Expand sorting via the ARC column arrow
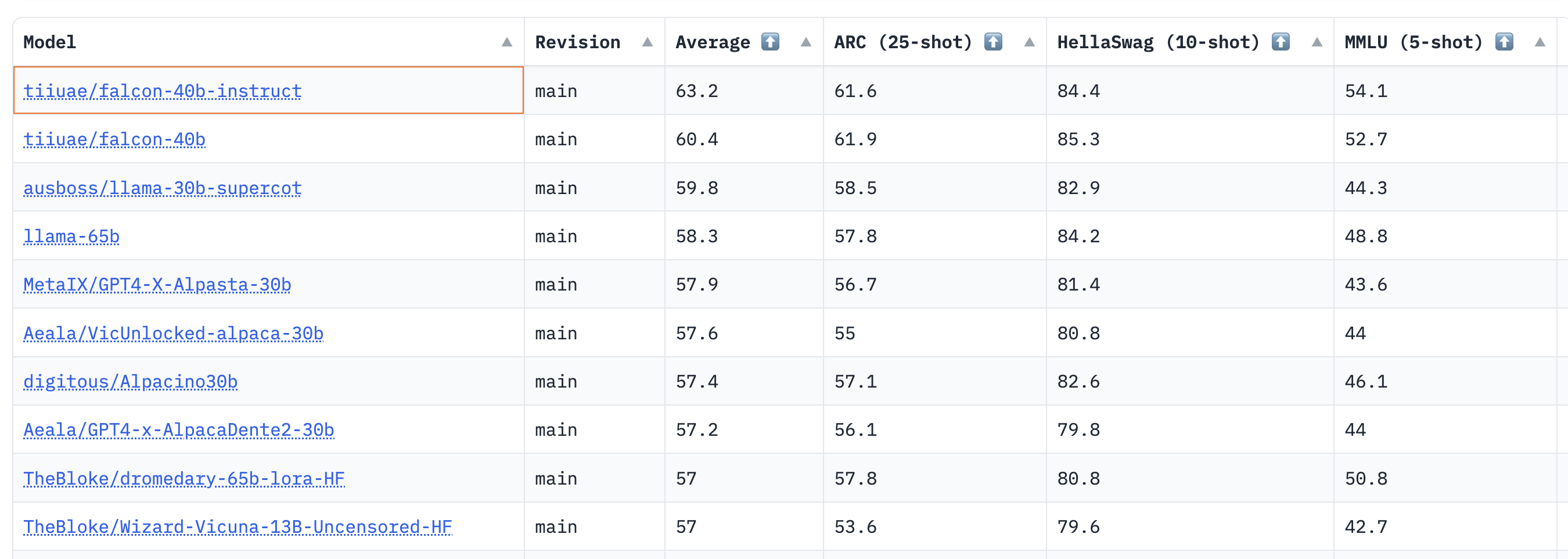 [1028, 42]
